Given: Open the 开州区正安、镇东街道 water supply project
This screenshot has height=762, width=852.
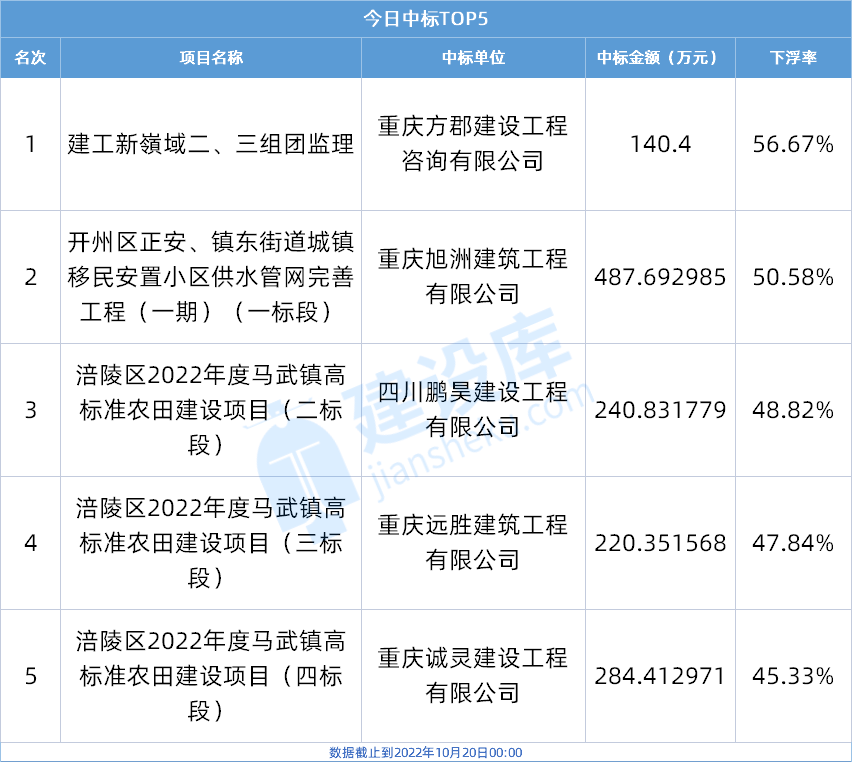Looking at the screenshot, I should [x=211, y=277].
